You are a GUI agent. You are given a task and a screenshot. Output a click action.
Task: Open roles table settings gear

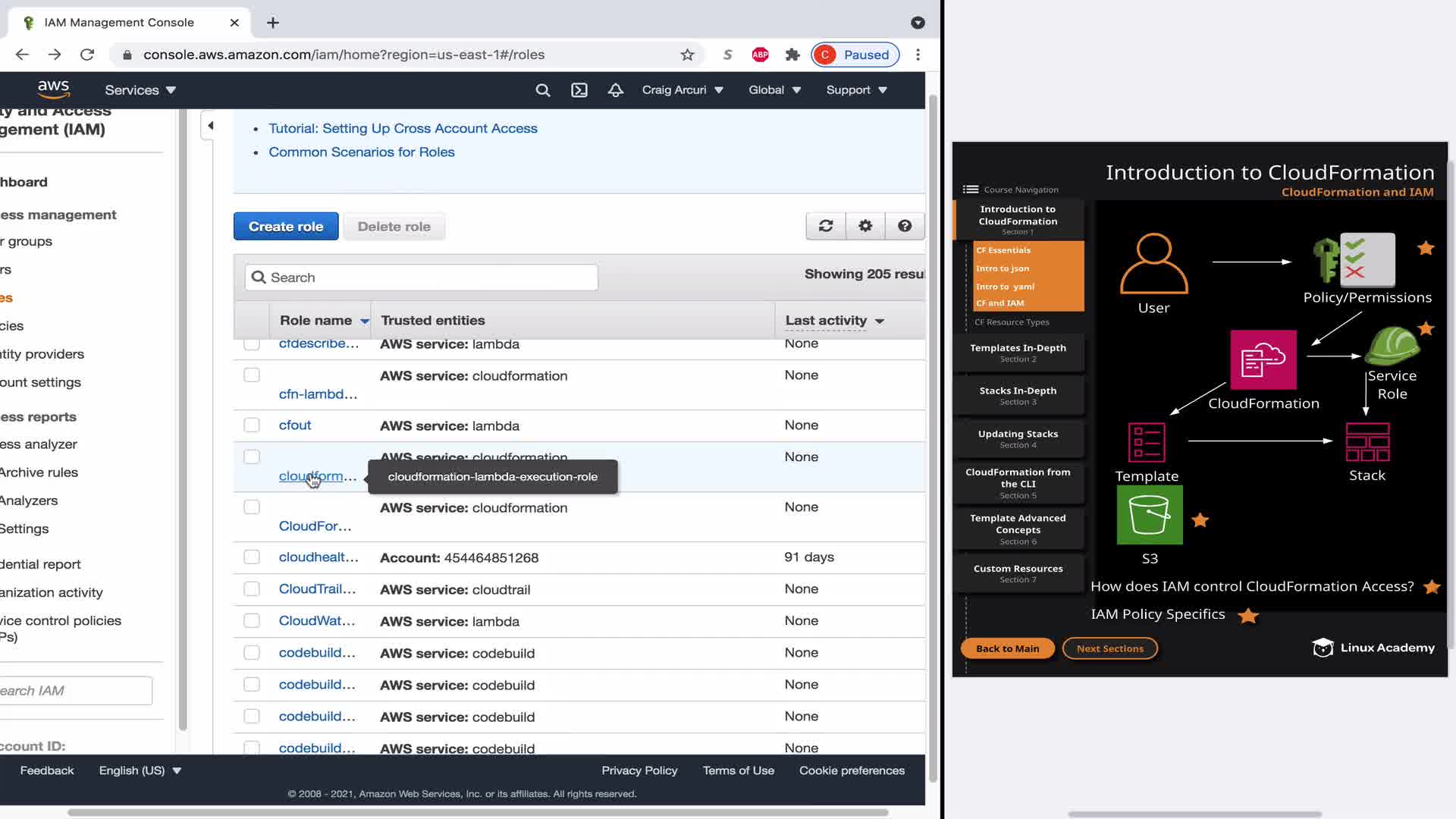pyautogui.click(x=865, y=226)
